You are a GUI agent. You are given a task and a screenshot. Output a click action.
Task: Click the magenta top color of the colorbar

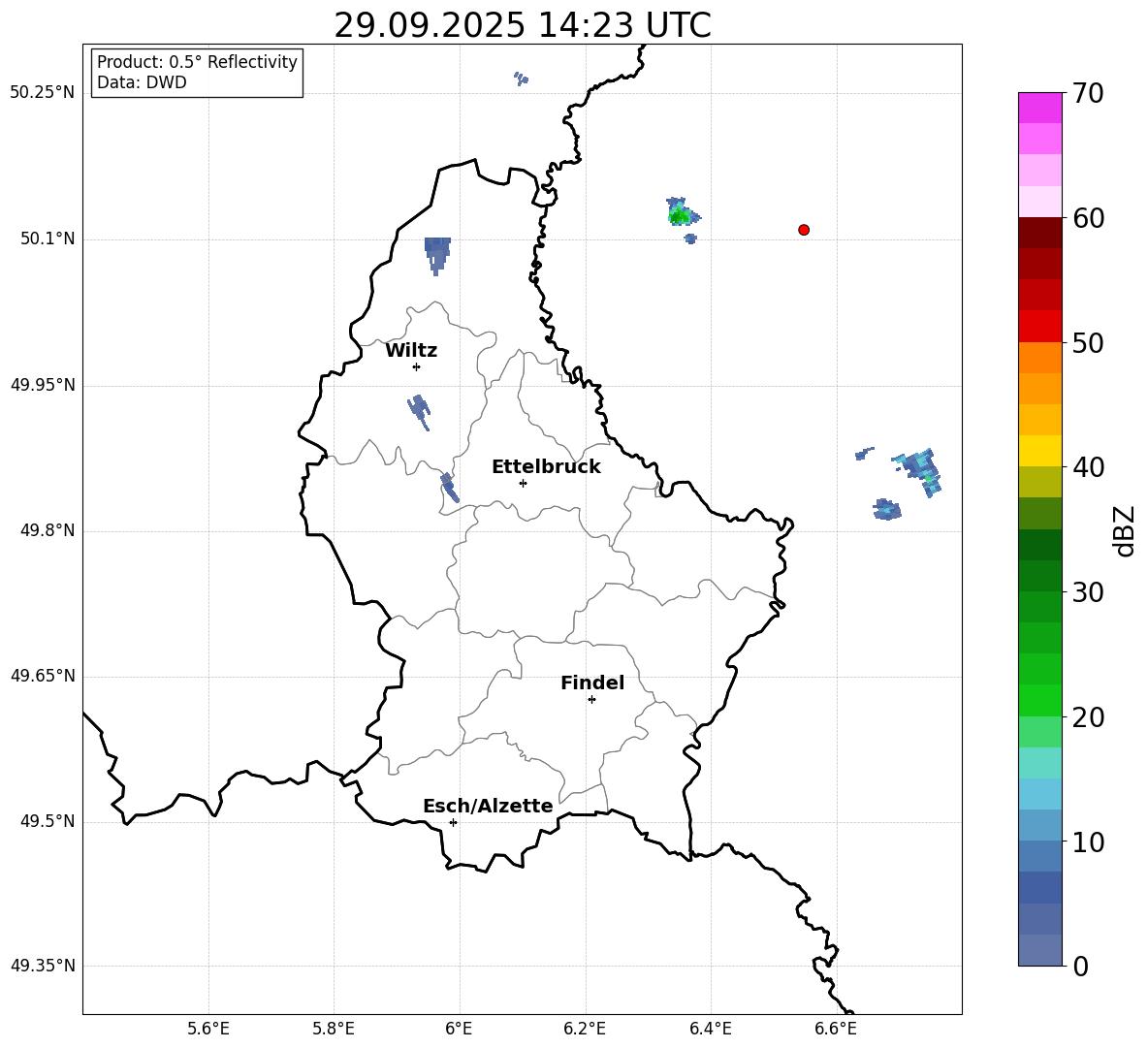[x=1039, y=108]
